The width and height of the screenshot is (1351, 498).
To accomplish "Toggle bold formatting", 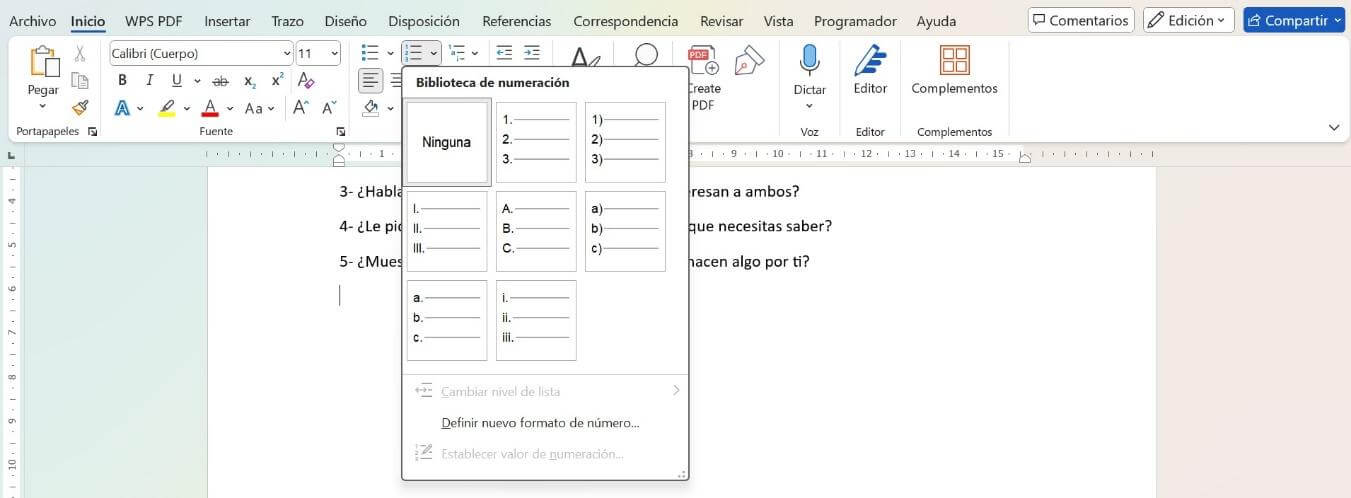I will click(122, 81).
